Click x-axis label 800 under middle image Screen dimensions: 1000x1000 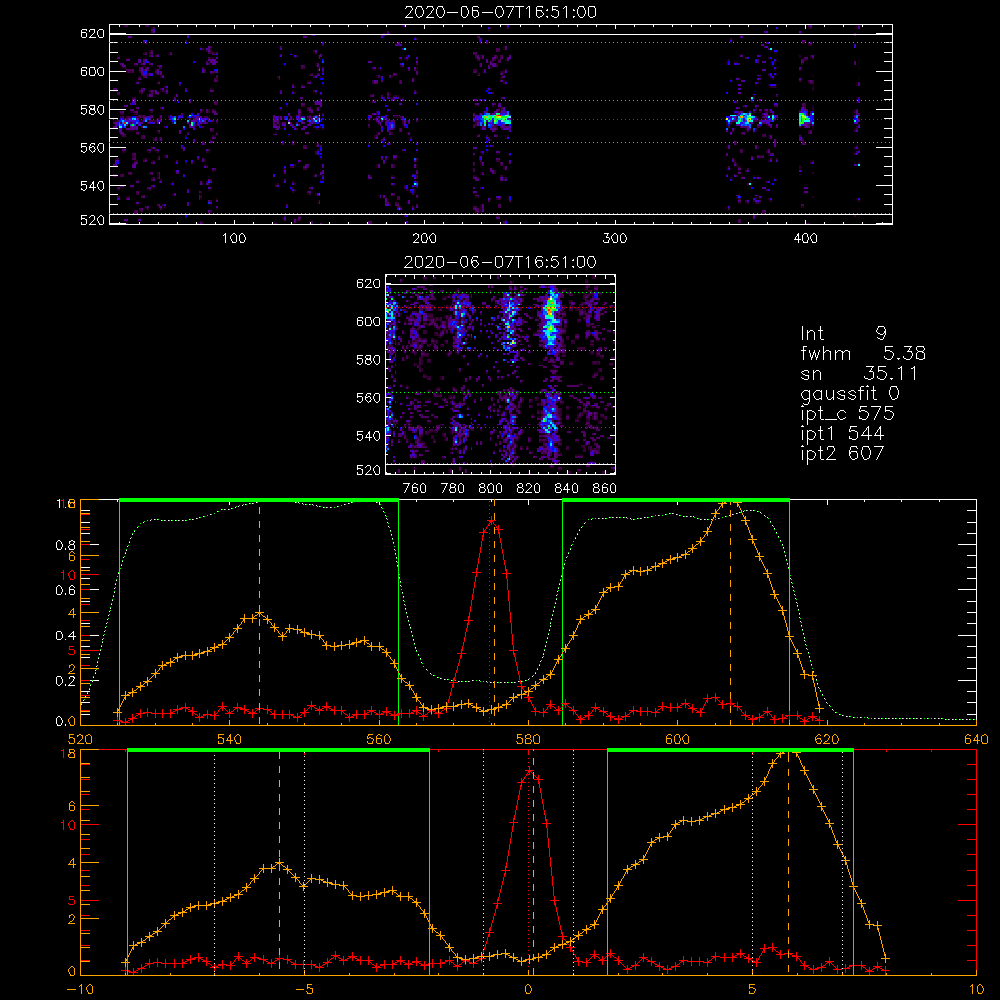(x=490, y=489)
